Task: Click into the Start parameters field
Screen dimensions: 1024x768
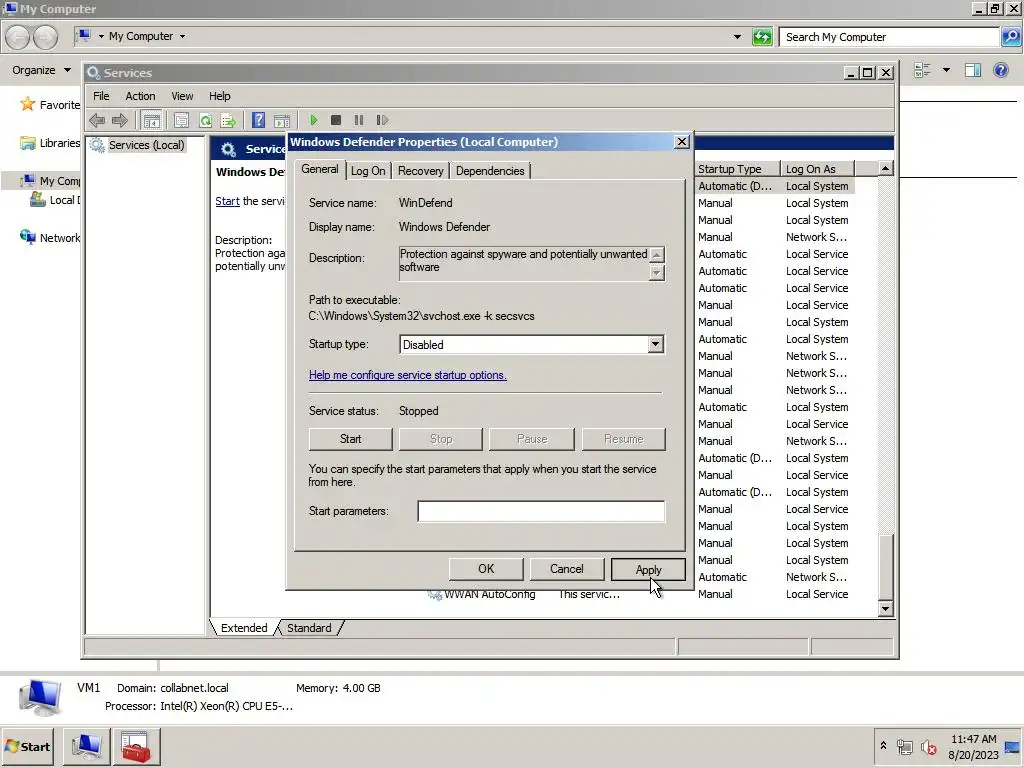Action: [541, 511]
